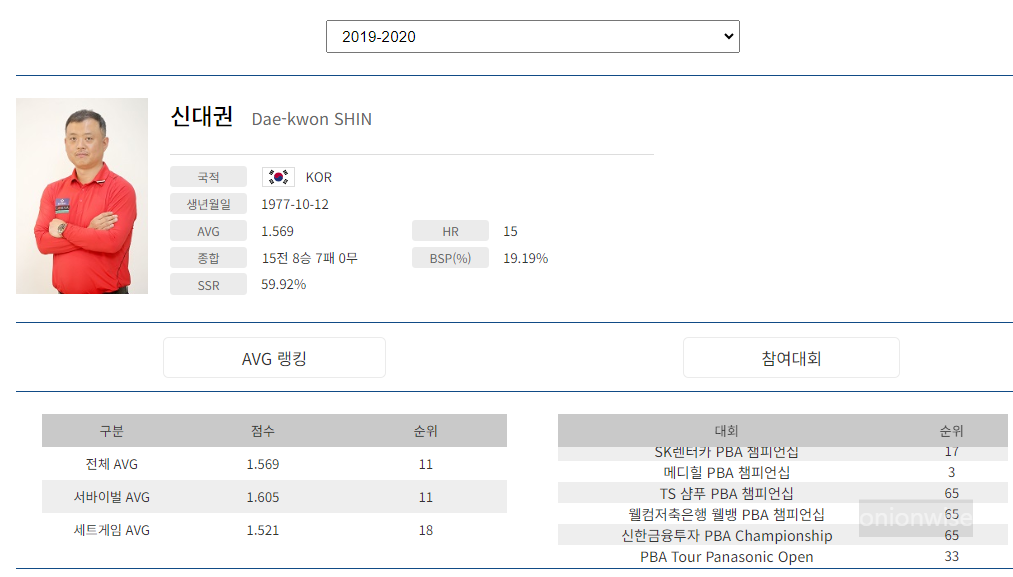Click the AVG stat label
Image resolution: width=1013 pixels, height=577 pixels.
click(208, 230)
